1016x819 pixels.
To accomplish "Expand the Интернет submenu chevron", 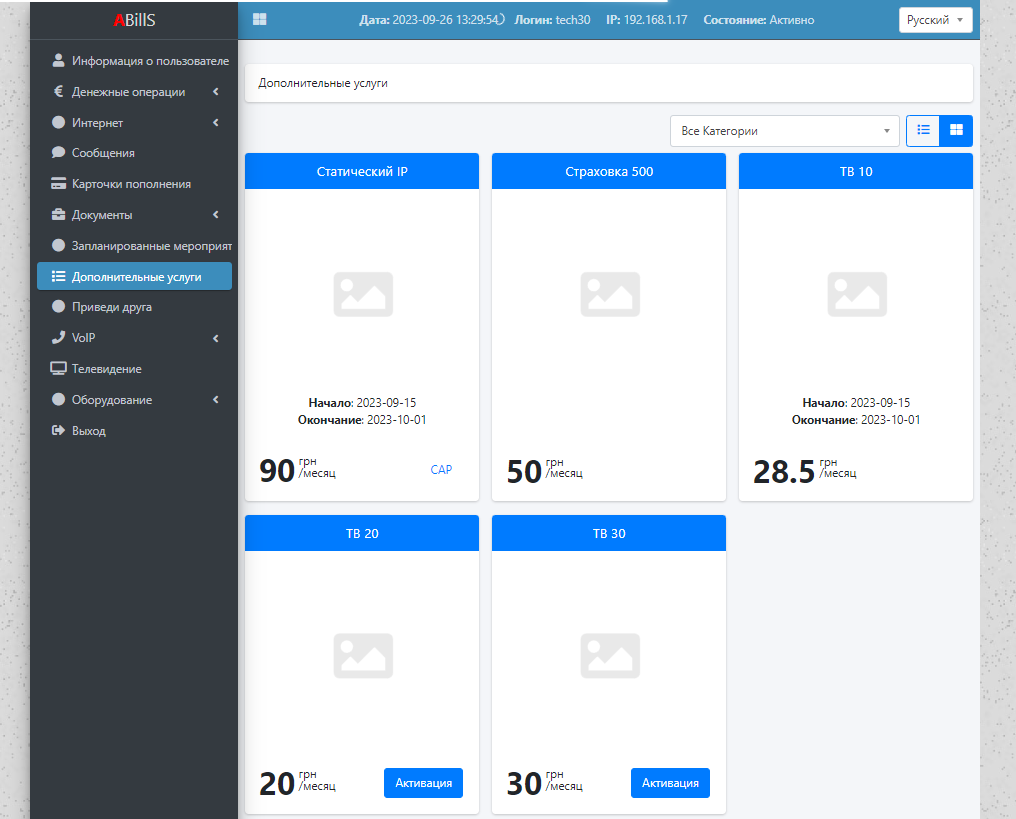I will (216, 123).
